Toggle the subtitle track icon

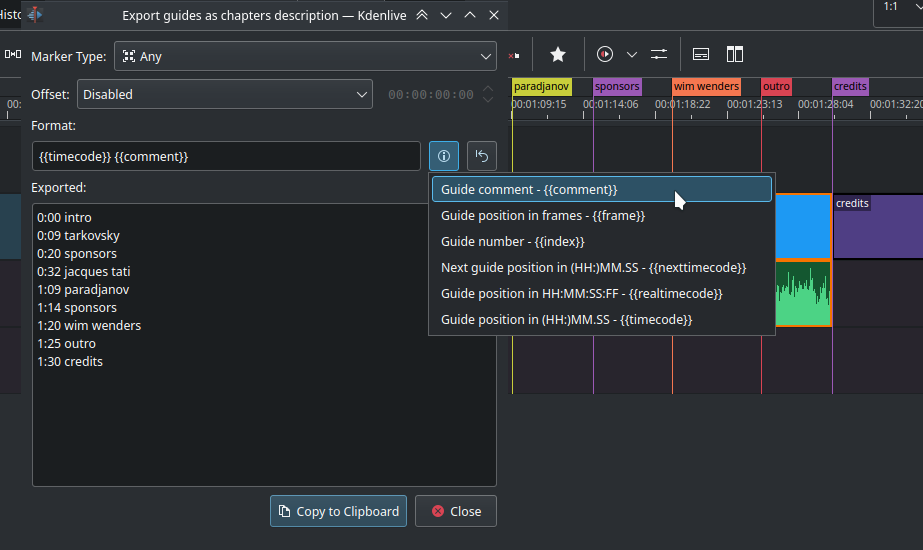tap(702, 55)
